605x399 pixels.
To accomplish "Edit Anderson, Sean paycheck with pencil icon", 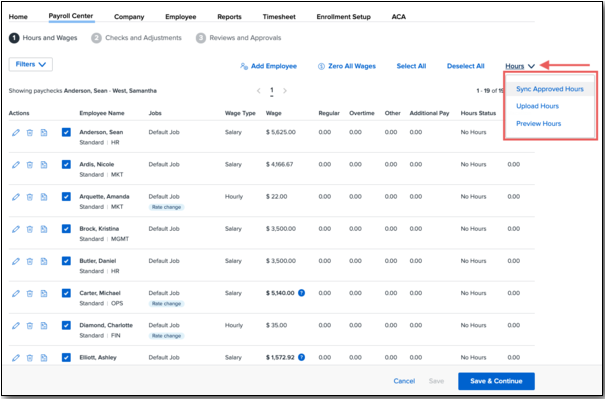I will [x=15, y=132].
